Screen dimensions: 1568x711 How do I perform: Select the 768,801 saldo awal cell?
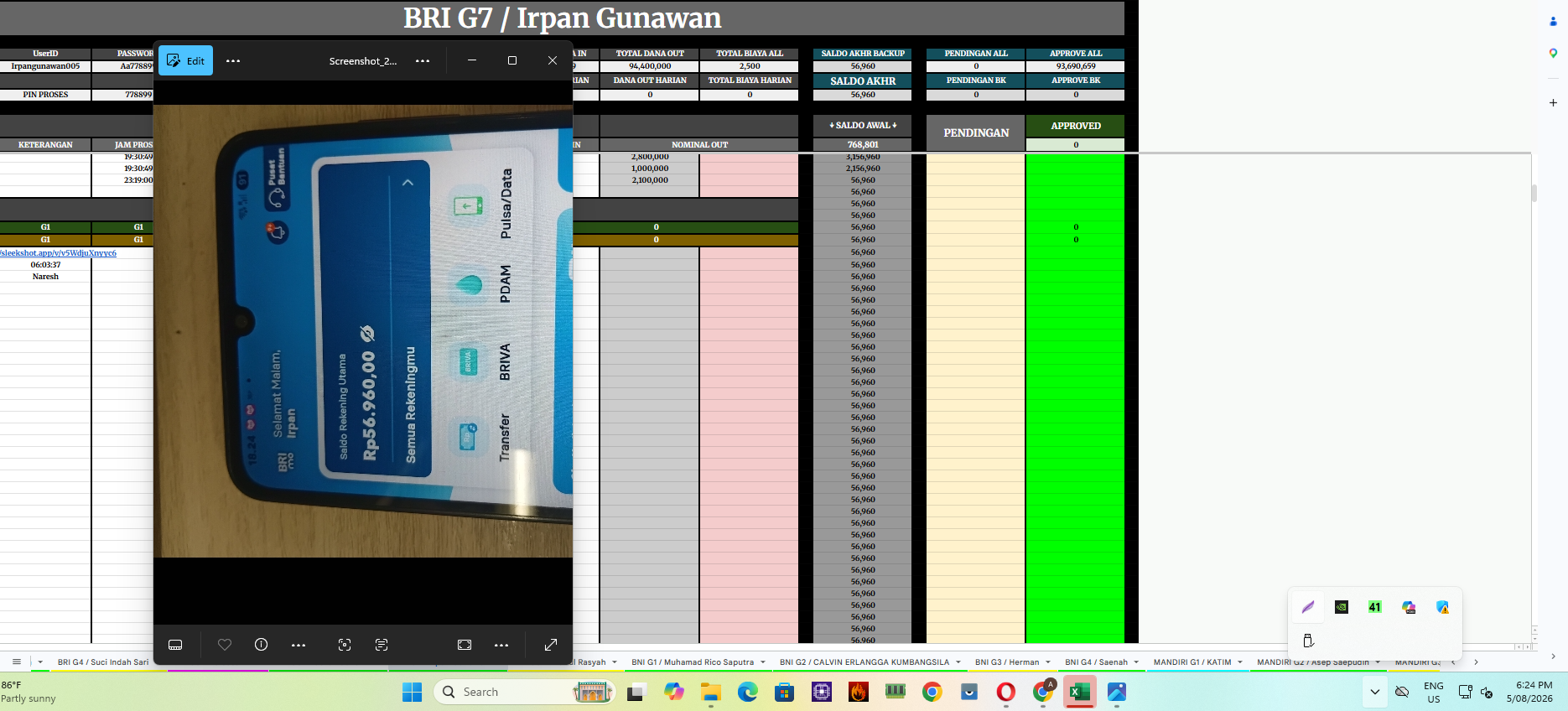tap(863, 145)
